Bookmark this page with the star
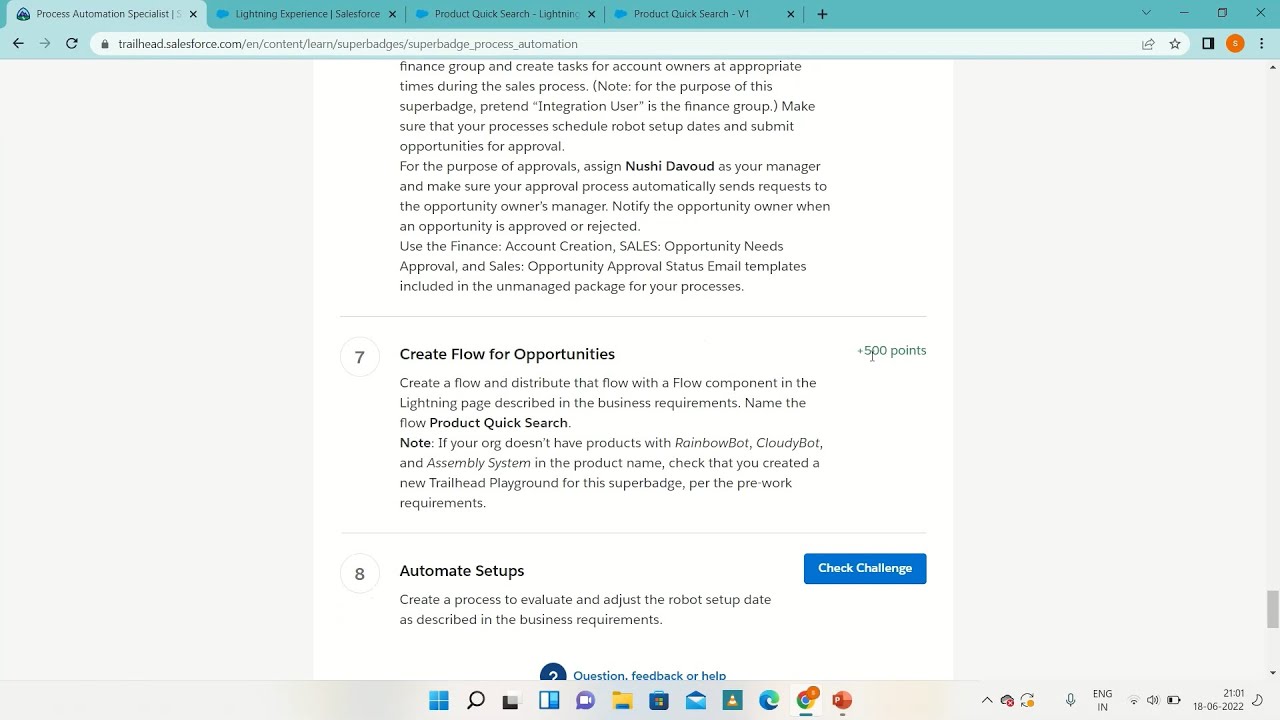 1175,44
